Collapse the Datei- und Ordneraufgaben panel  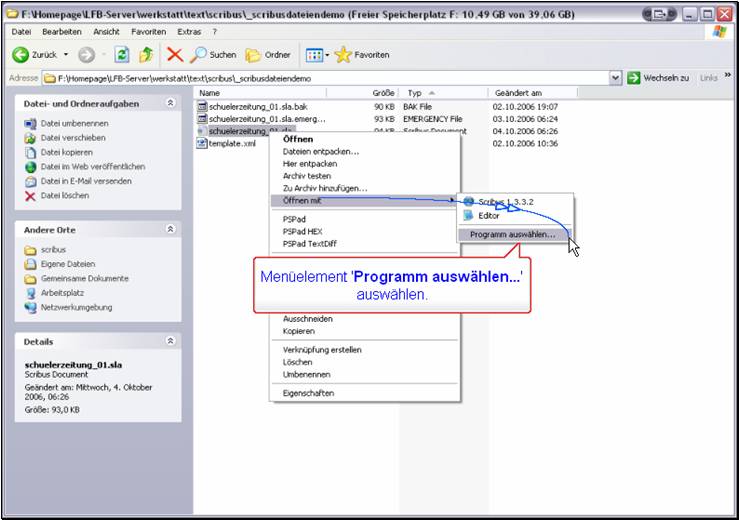click(x=171, y=103)
